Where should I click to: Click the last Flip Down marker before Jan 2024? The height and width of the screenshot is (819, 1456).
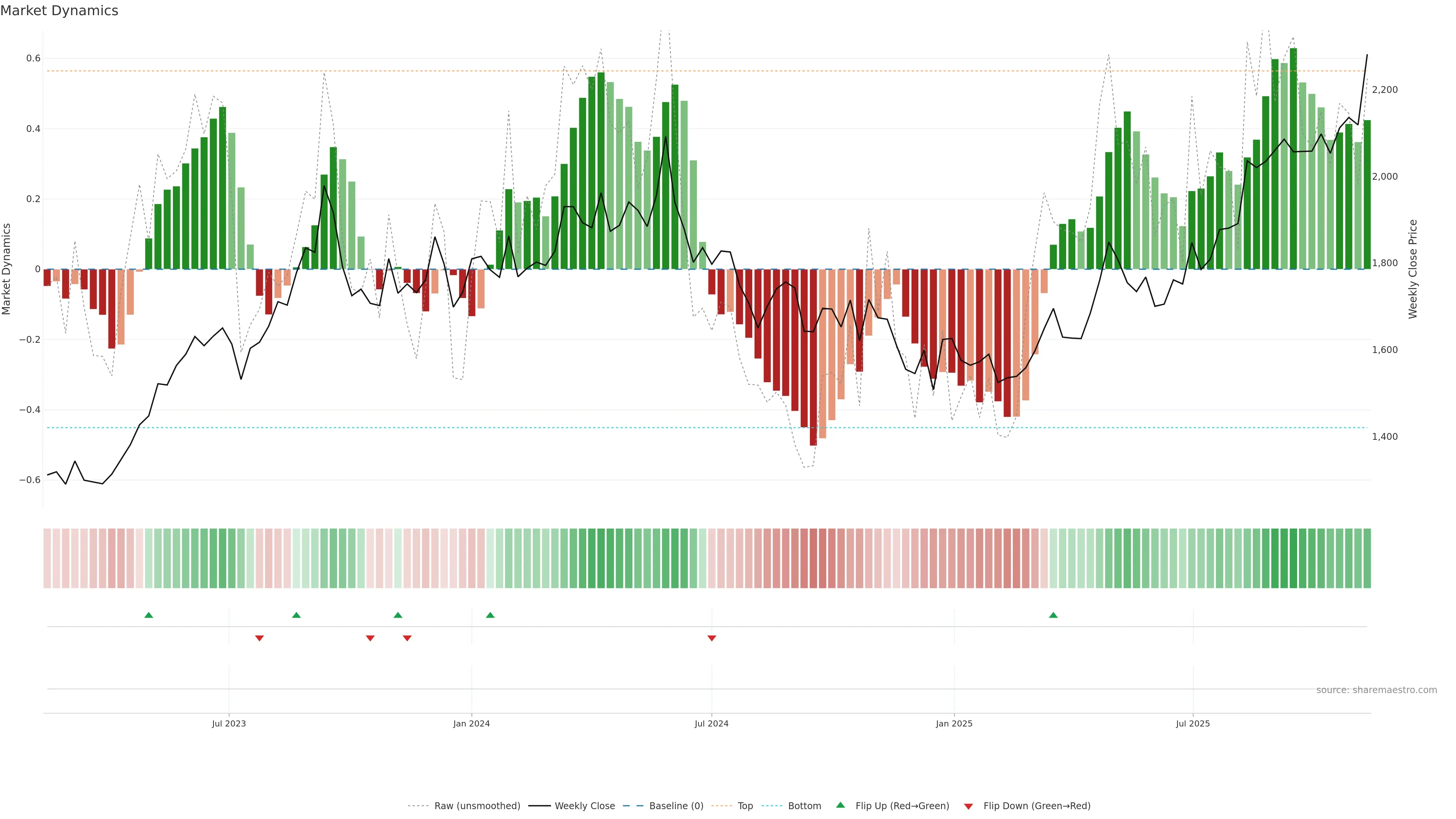coord(407,638)
